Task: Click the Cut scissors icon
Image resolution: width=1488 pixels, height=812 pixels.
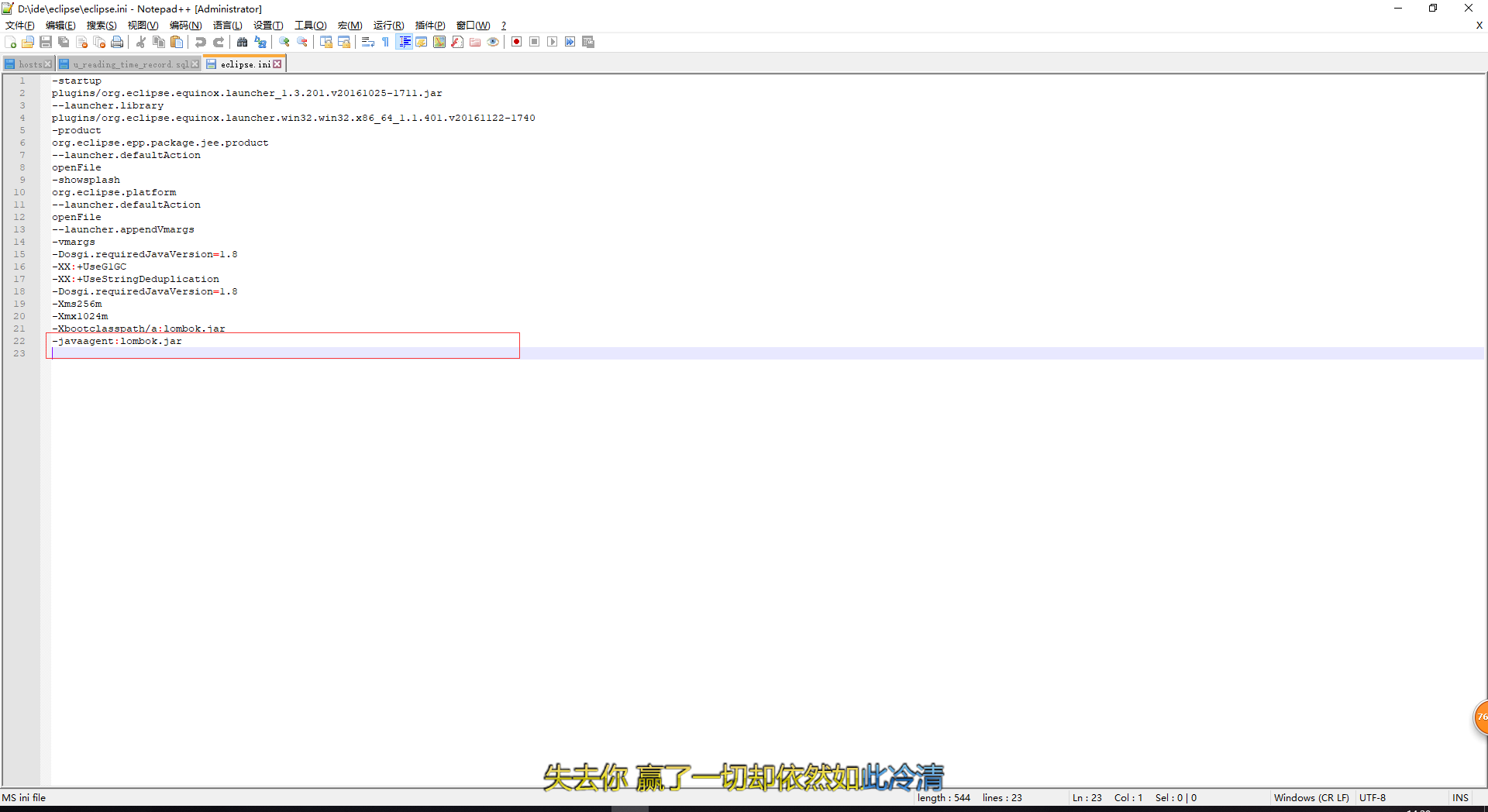Action: point(141,42)
